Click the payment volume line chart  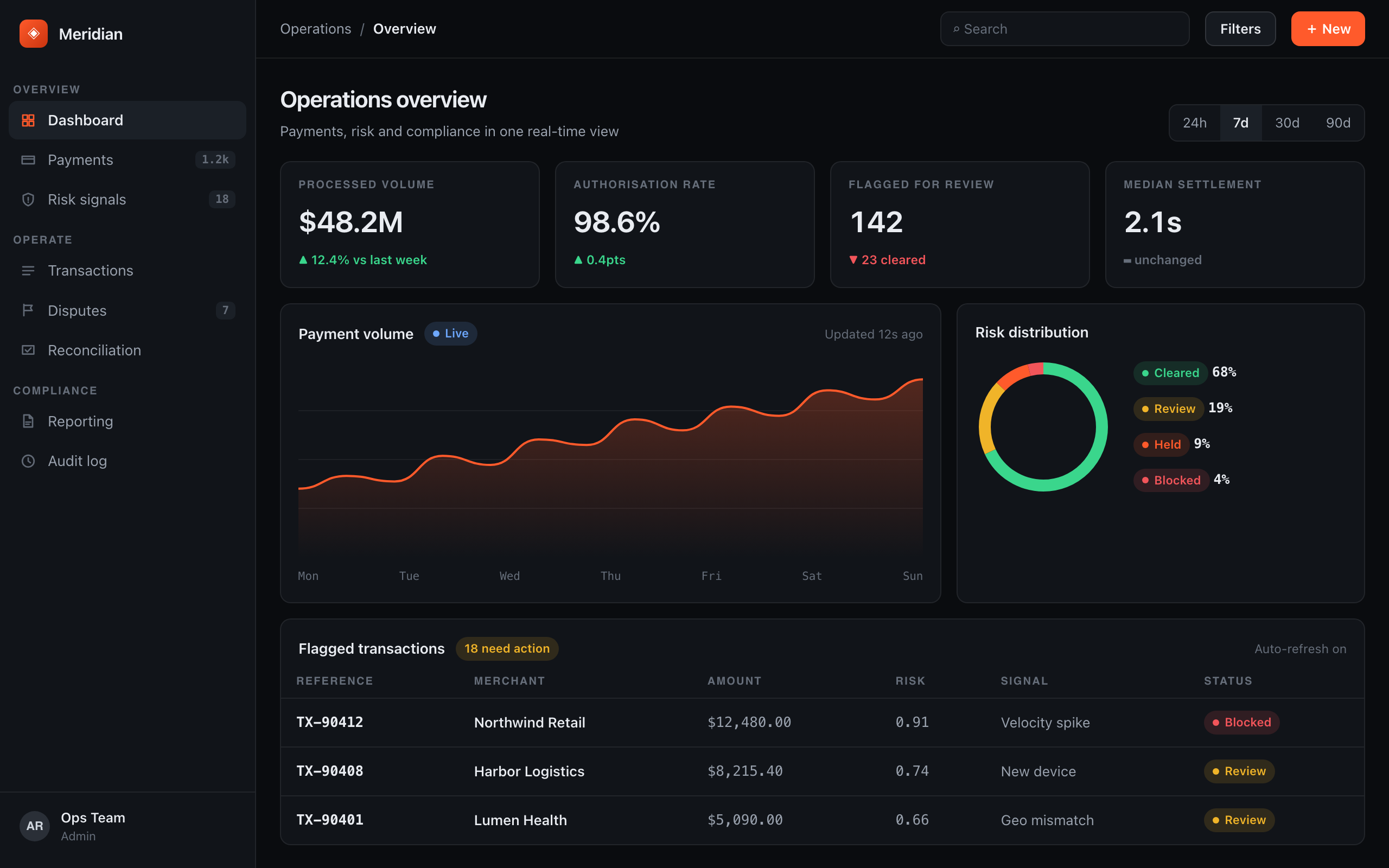click(610, 459)
